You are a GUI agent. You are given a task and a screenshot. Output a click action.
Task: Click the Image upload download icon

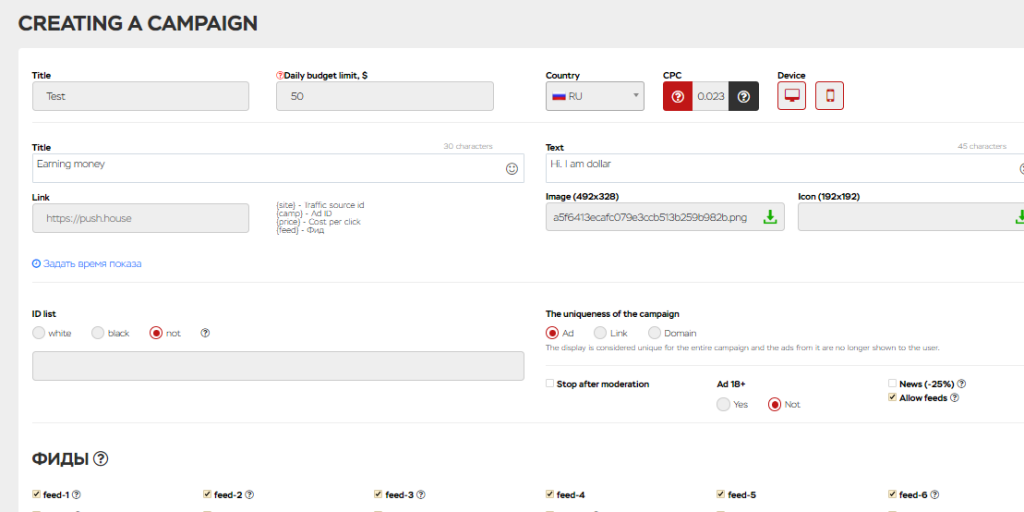tap(770, 217)
